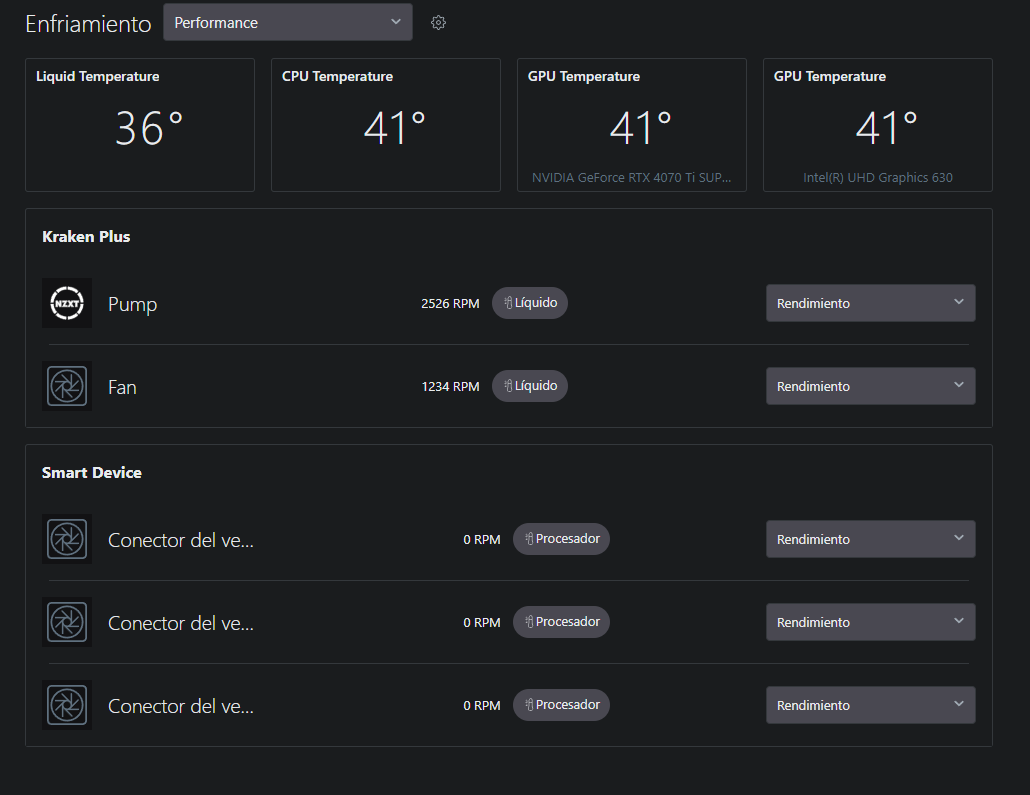Click the middle connector's Procesador badge
The height and width of the screenshot is (795, 1030).
tap(561, 622)
